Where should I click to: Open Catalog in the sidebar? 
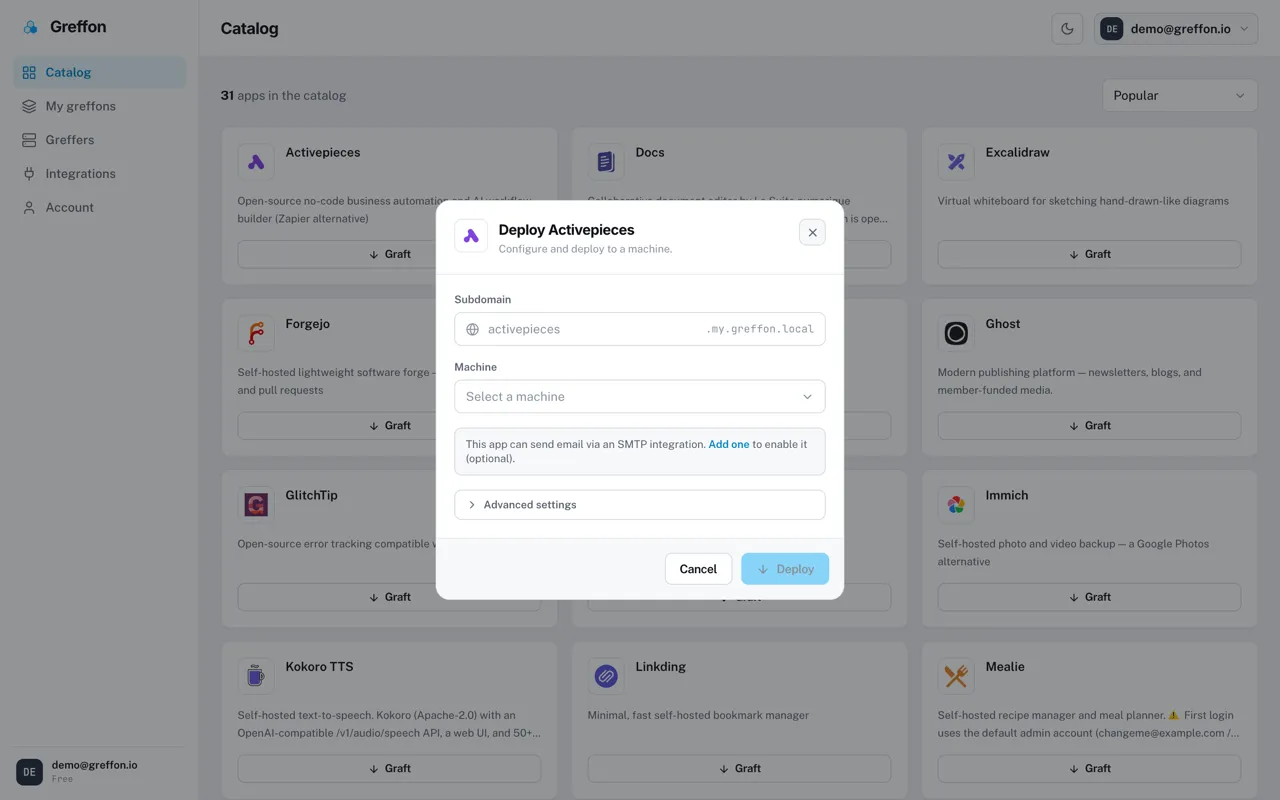(x=99, y=72)
